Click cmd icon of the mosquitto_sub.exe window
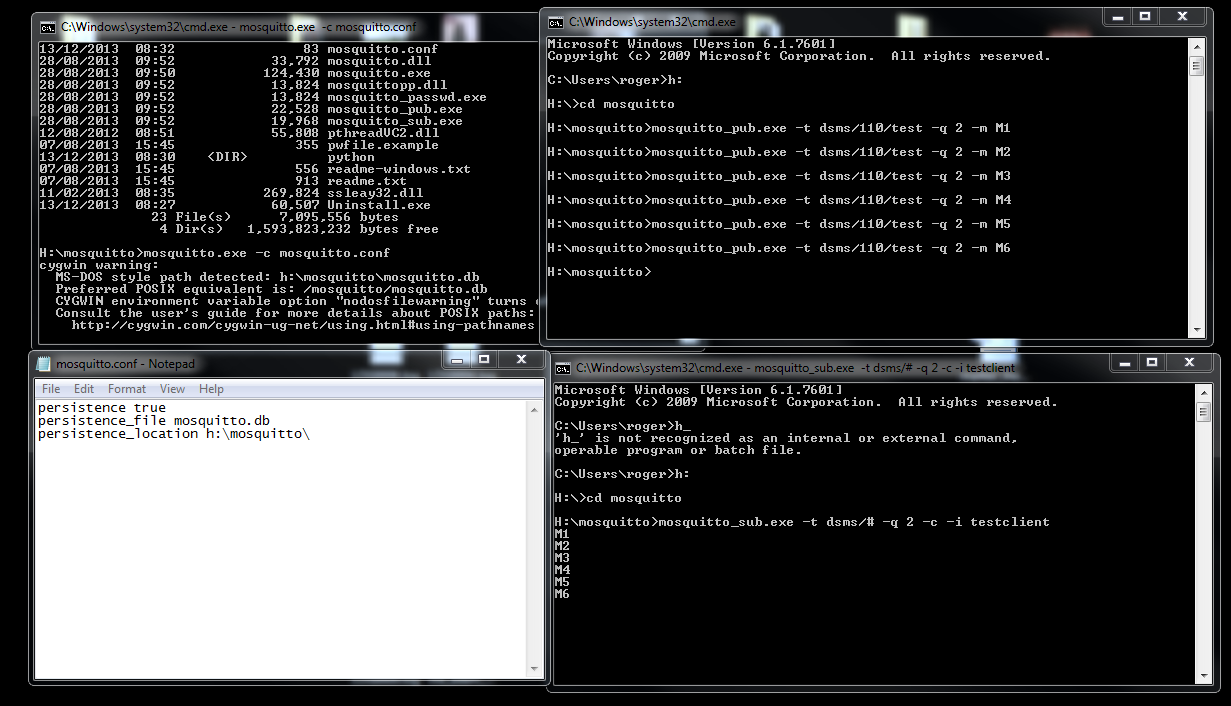The width and height of the screenshot is (1231, 706). [x=562, y=368]
